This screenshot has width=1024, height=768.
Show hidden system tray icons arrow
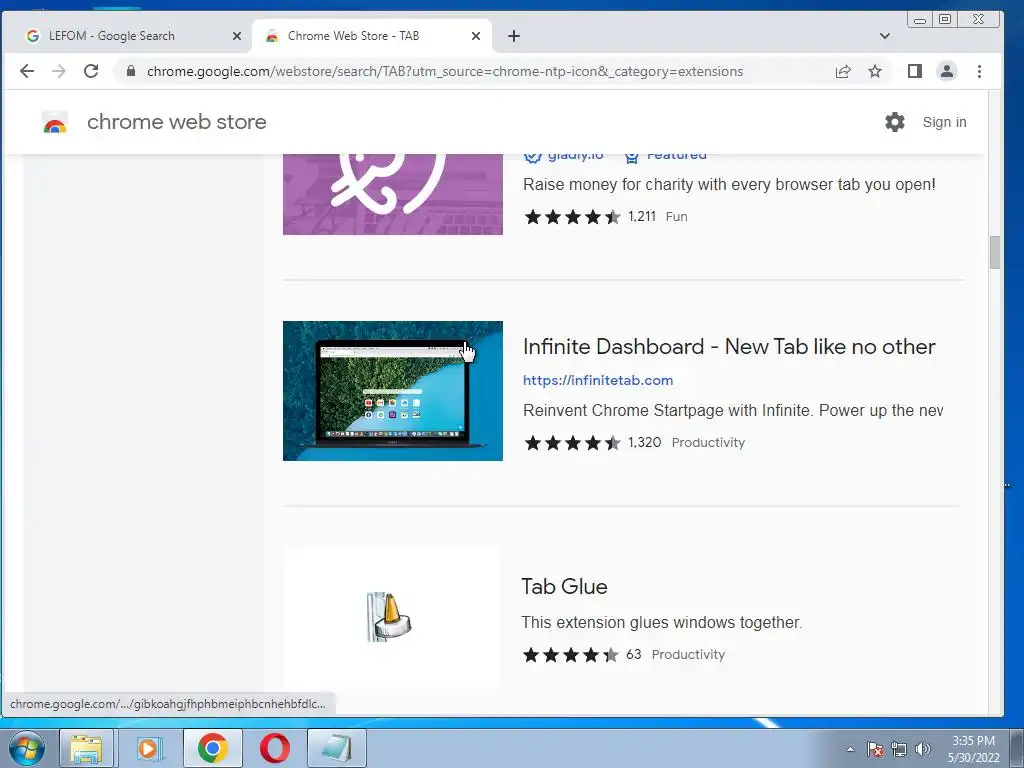[850, 749]
